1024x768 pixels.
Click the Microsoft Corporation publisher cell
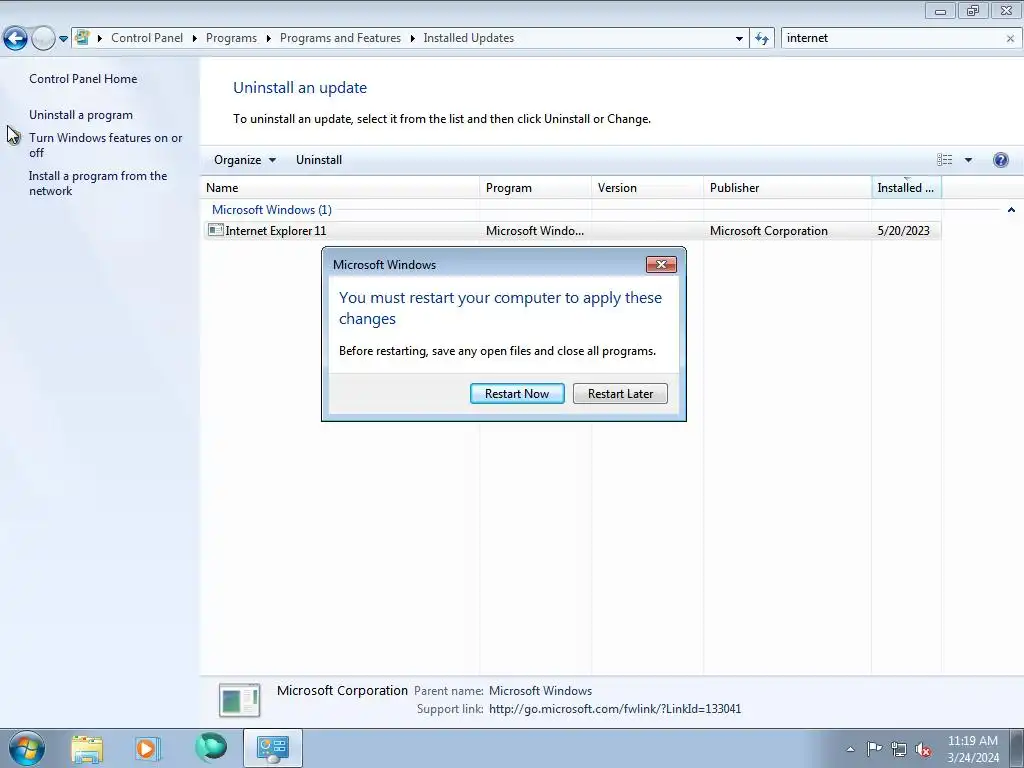tap(769, 231)
